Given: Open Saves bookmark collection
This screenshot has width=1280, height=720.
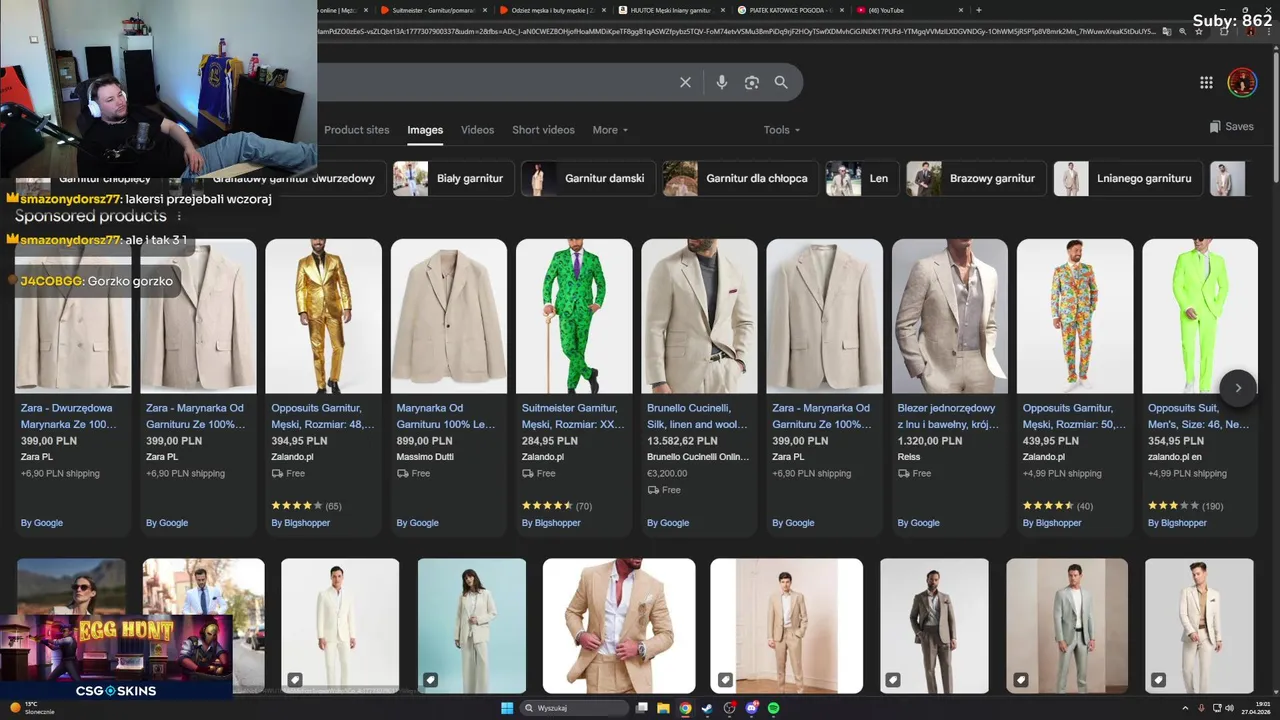Looking at the screenshot, I should 1231,127.
